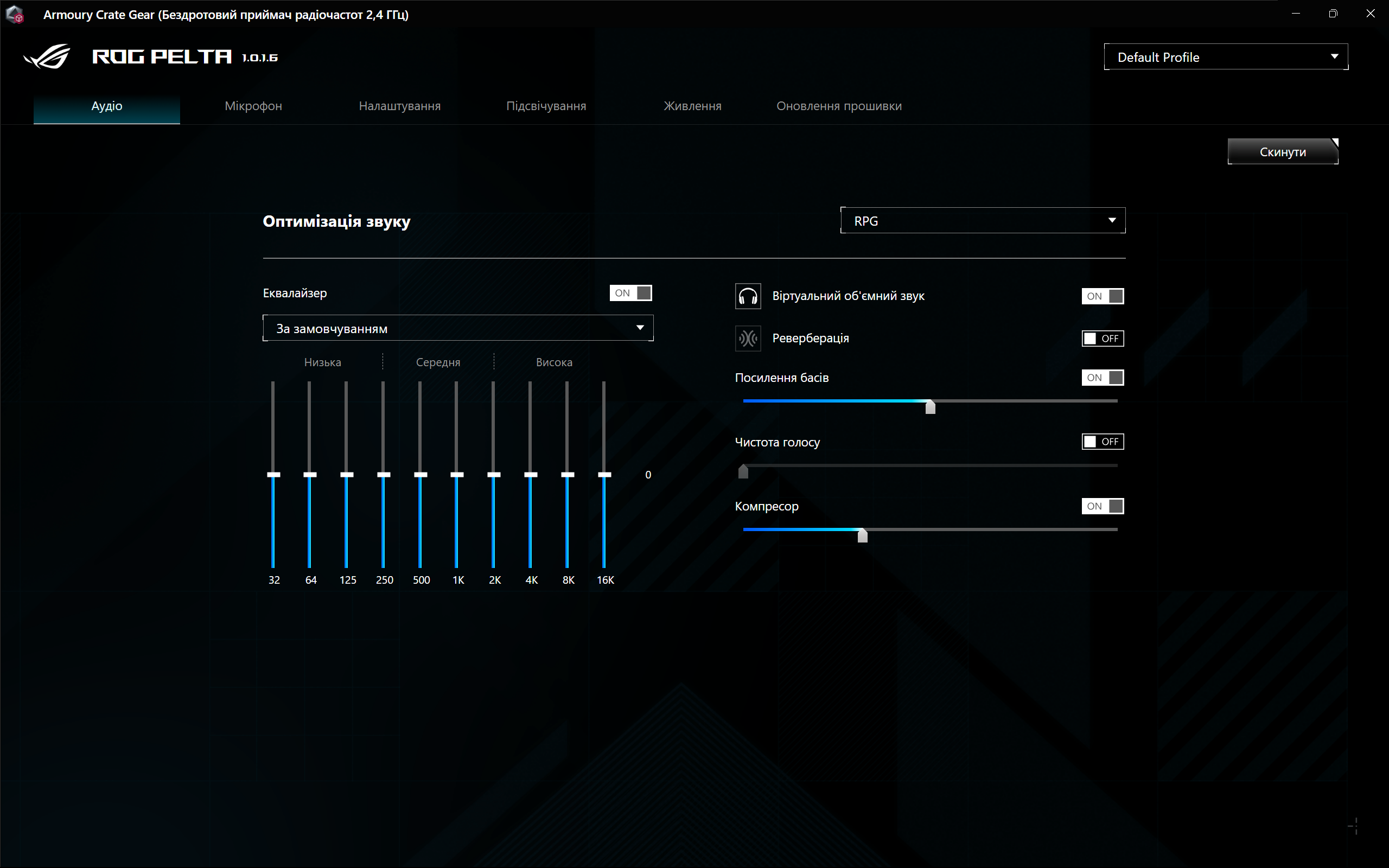Click the 1.0.1.6 version number
Screen dimensions: 1389x868
pos(260,58)
